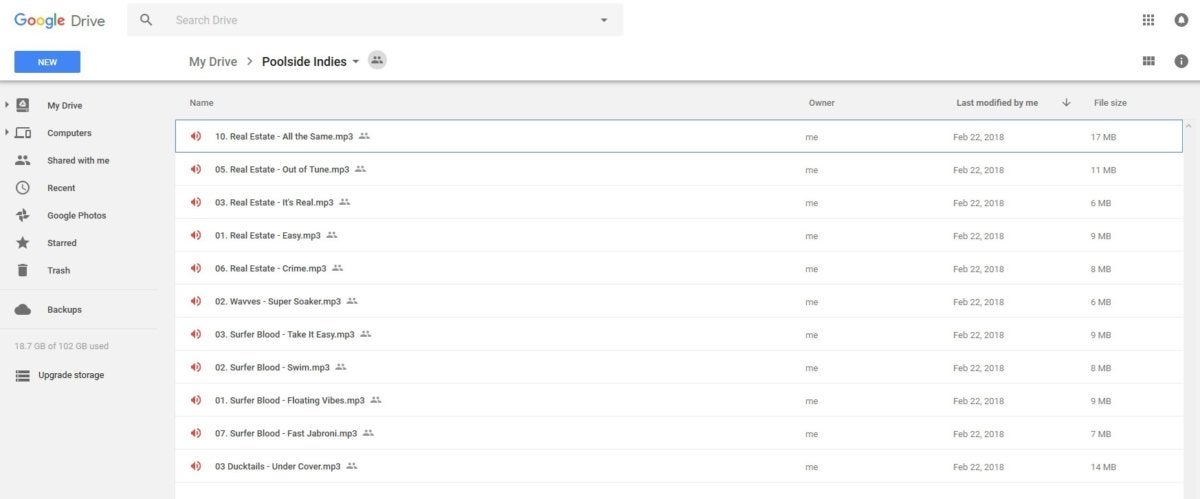
Task: Sort by the Name column header
Action: pyautogui.click(x=201, y=103)
